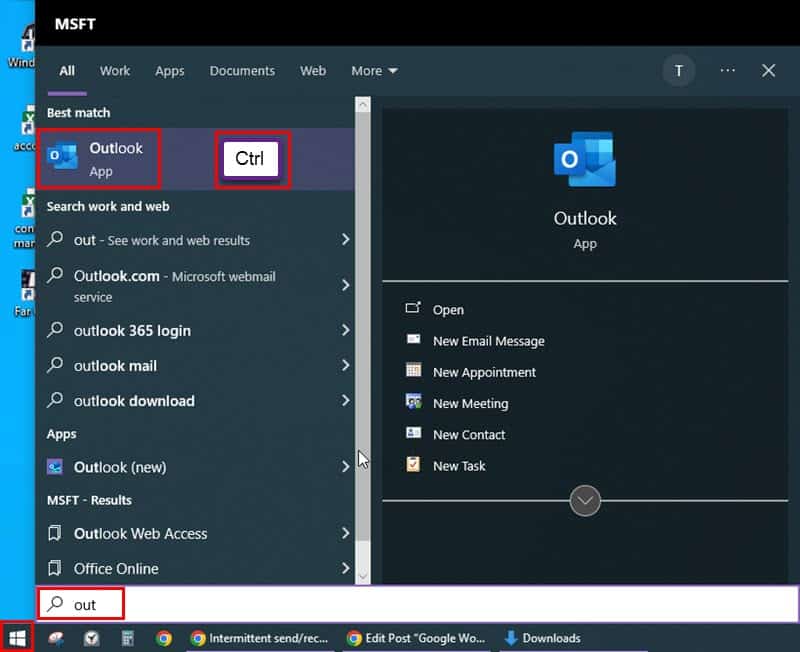Open Chrome from the taskbar
This screenshot has height=652, width=800.
pyautogui.click(x=163, y=638)
